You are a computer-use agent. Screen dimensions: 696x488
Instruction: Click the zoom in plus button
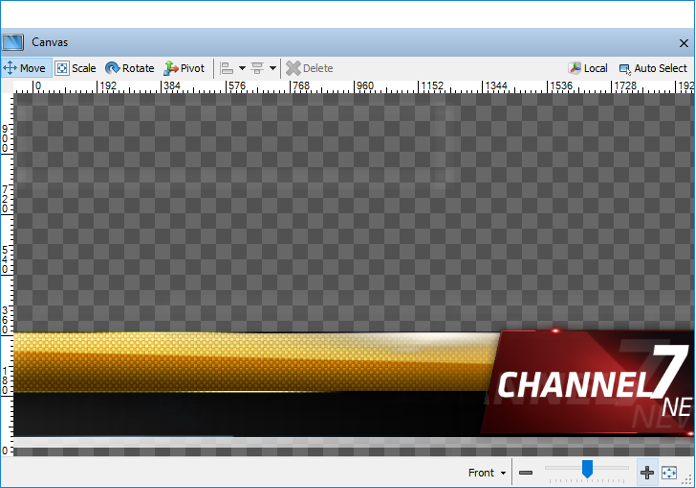647,473
